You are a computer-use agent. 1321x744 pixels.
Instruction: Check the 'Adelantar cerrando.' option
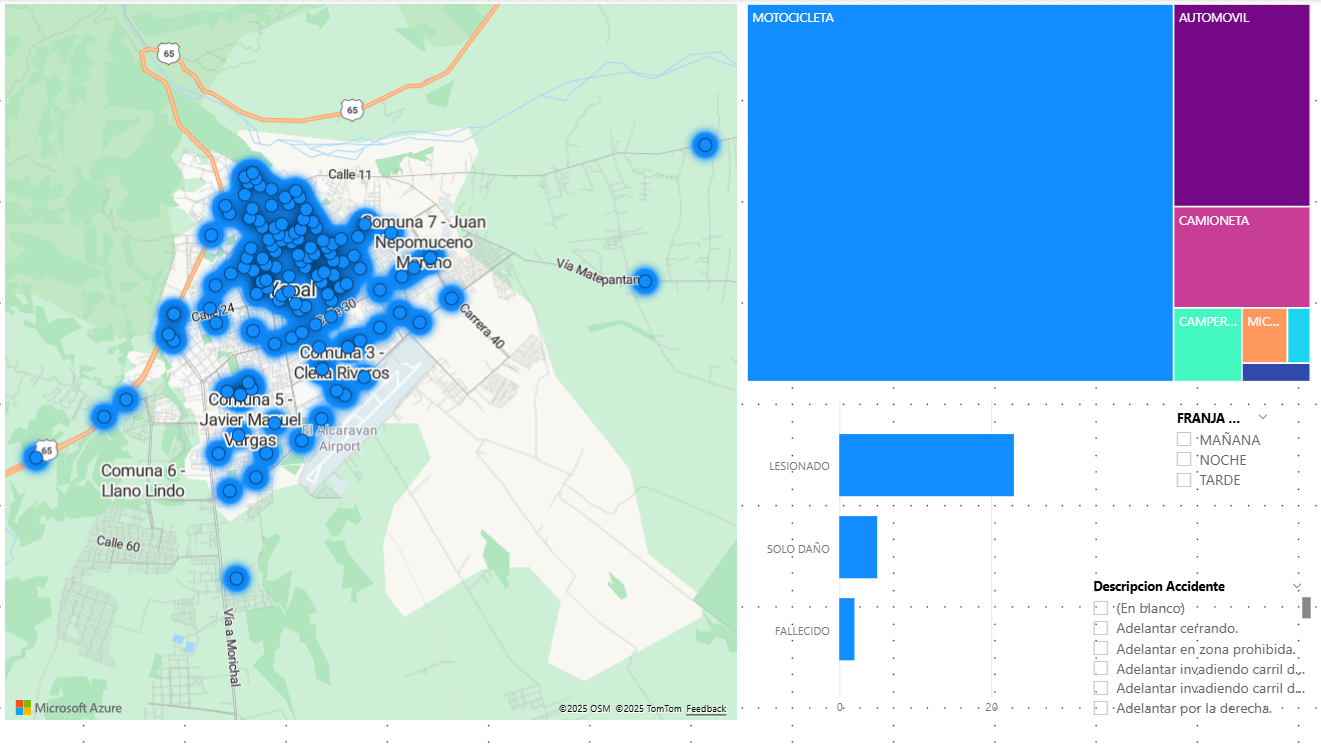1101,628
